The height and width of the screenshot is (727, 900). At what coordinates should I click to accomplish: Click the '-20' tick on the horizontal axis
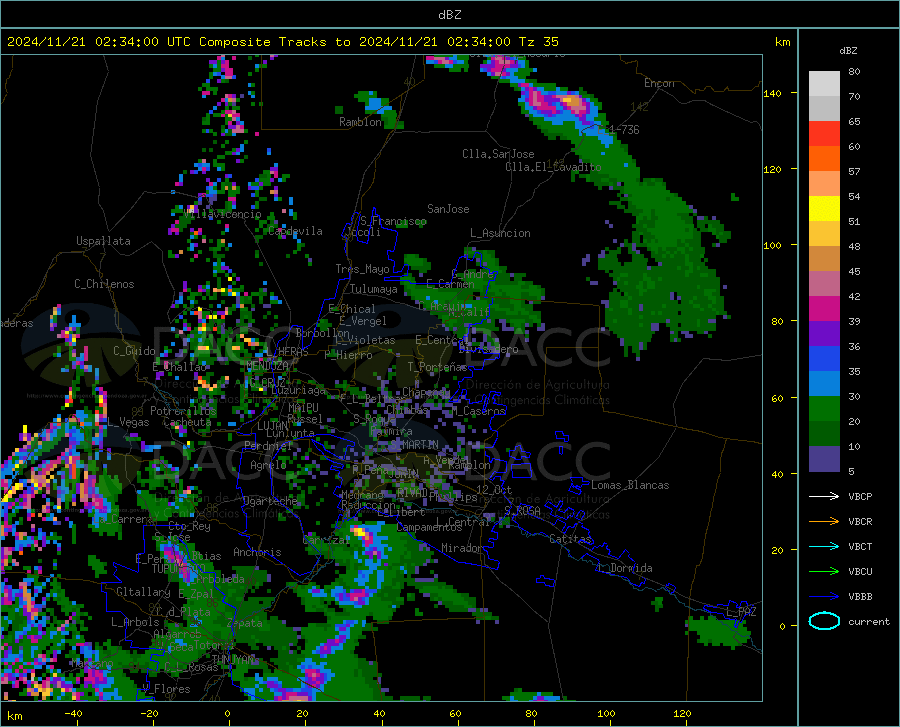[149, 713]
